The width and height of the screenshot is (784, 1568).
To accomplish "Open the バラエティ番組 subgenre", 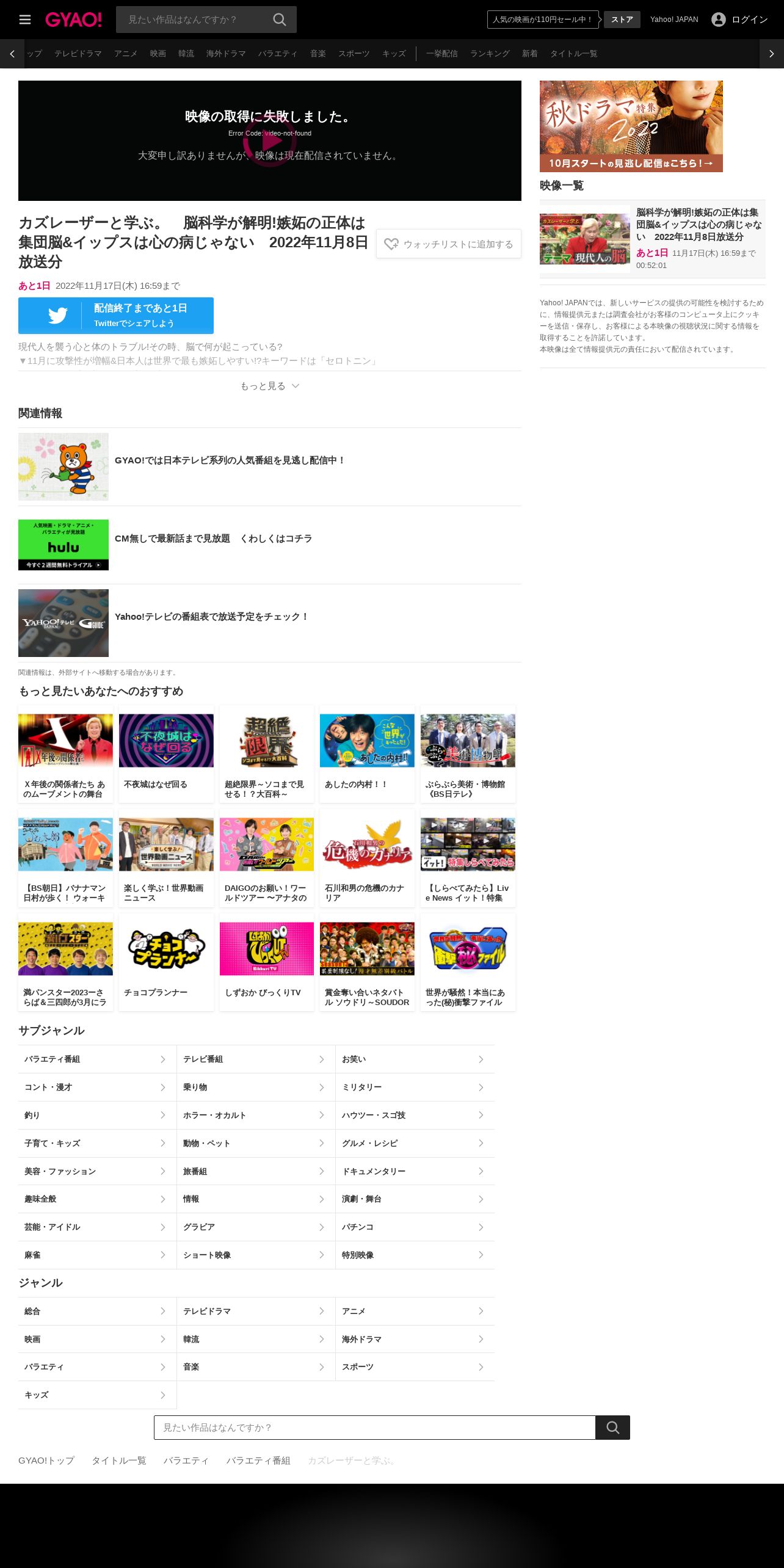I will pos(97,1059).
